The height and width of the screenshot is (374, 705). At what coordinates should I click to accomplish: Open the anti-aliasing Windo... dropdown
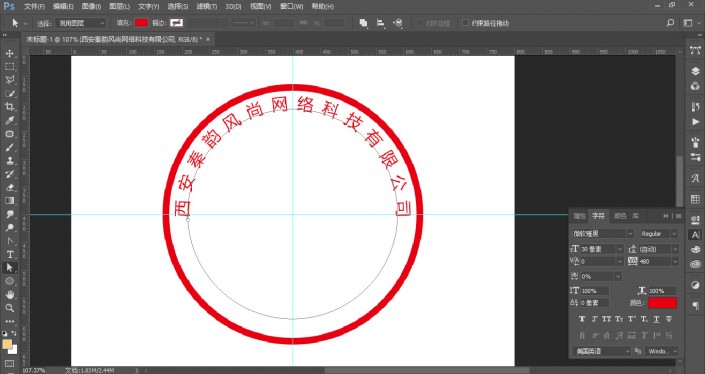(661, 351)
